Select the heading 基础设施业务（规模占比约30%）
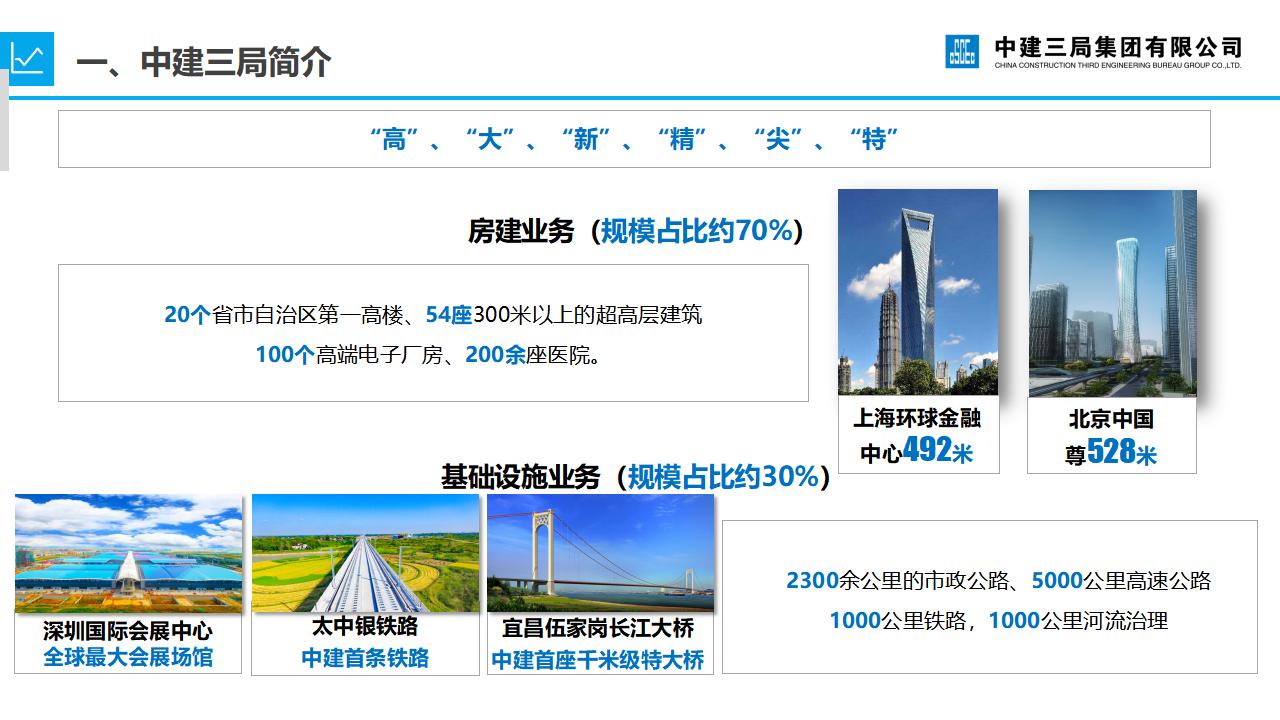Image resolution: width=1280 pixels, height=720 pixels. point(636,477)
